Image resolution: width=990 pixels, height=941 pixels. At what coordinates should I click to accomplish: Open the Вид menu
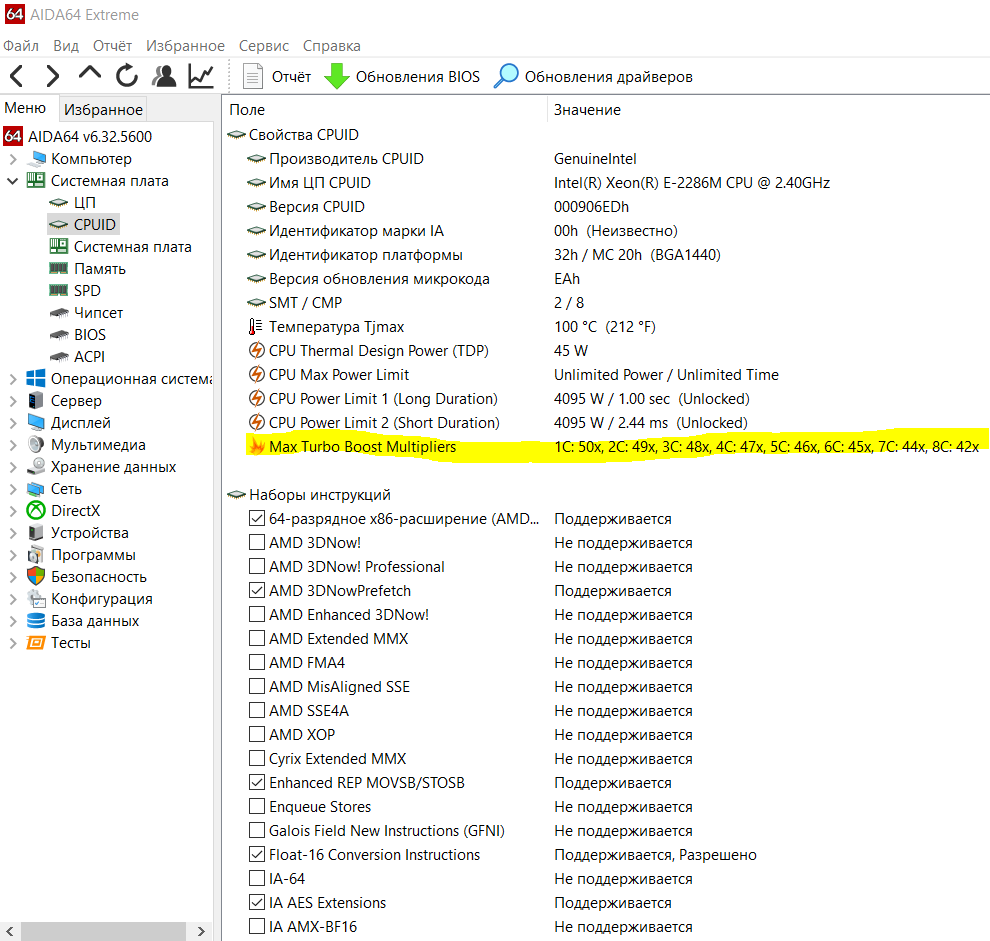[x=66, y=46]
